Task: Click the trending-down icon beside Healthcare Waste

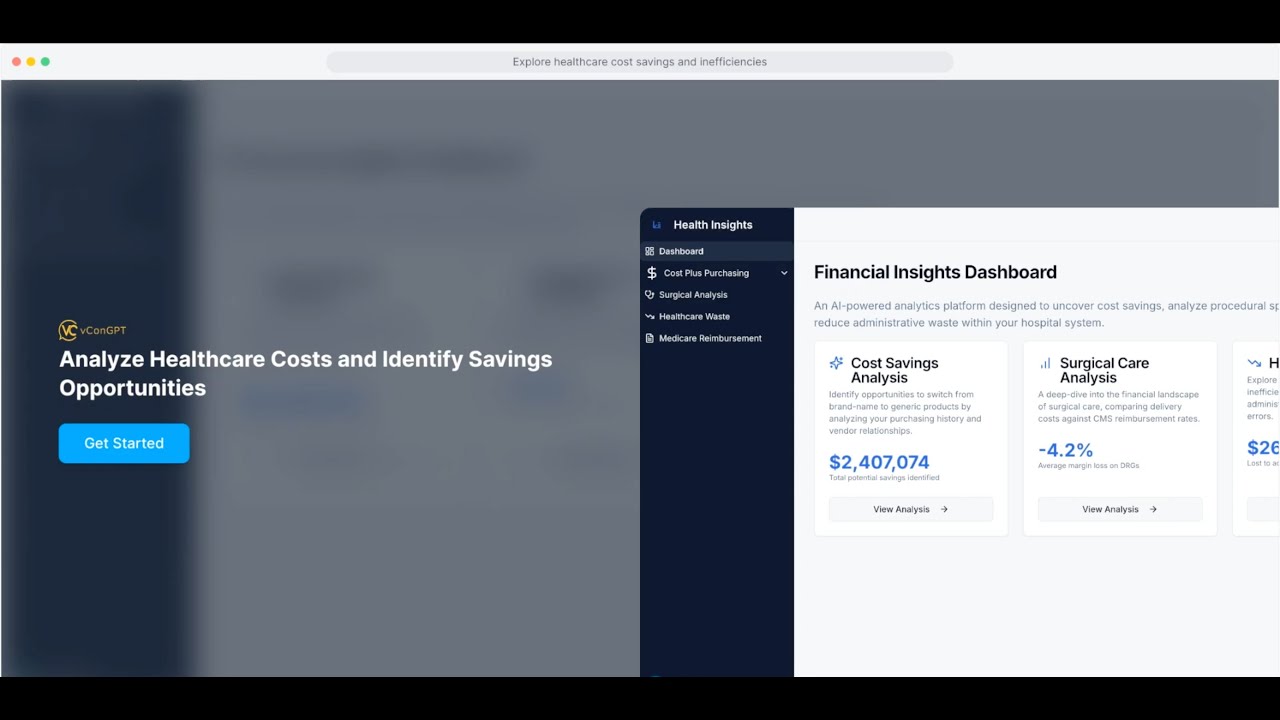Action: pos(650,317)
